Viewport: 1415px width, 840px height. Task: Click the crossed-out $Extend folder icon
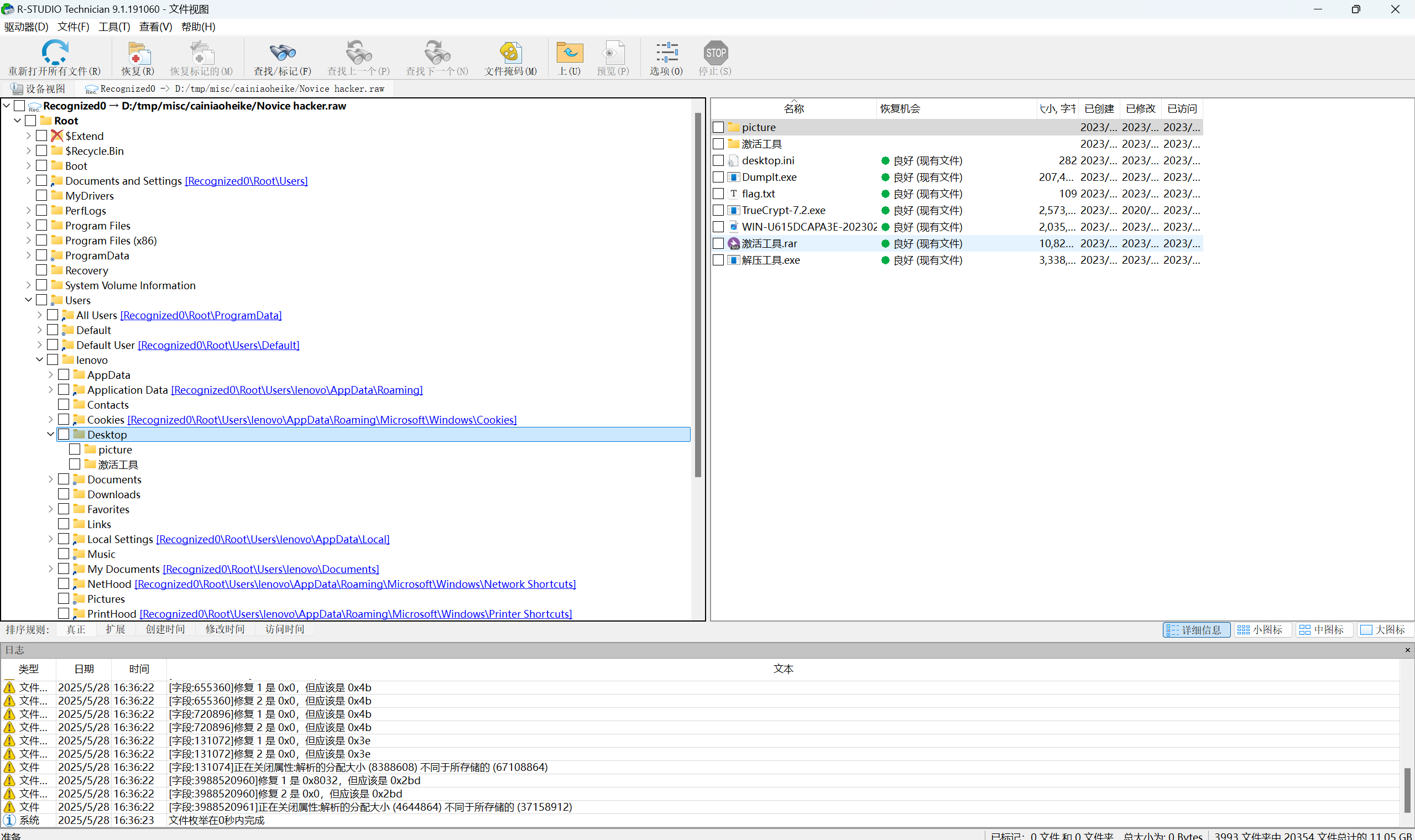[56, 136]
